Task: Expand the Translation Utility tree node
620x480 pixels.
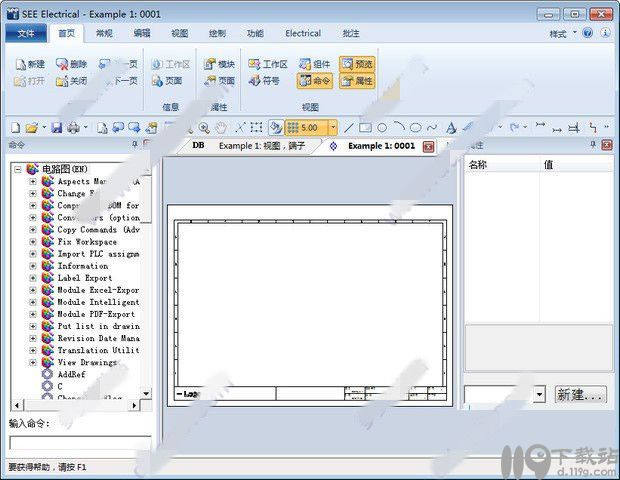Action: pyautogui.click(x=33, y=350)
